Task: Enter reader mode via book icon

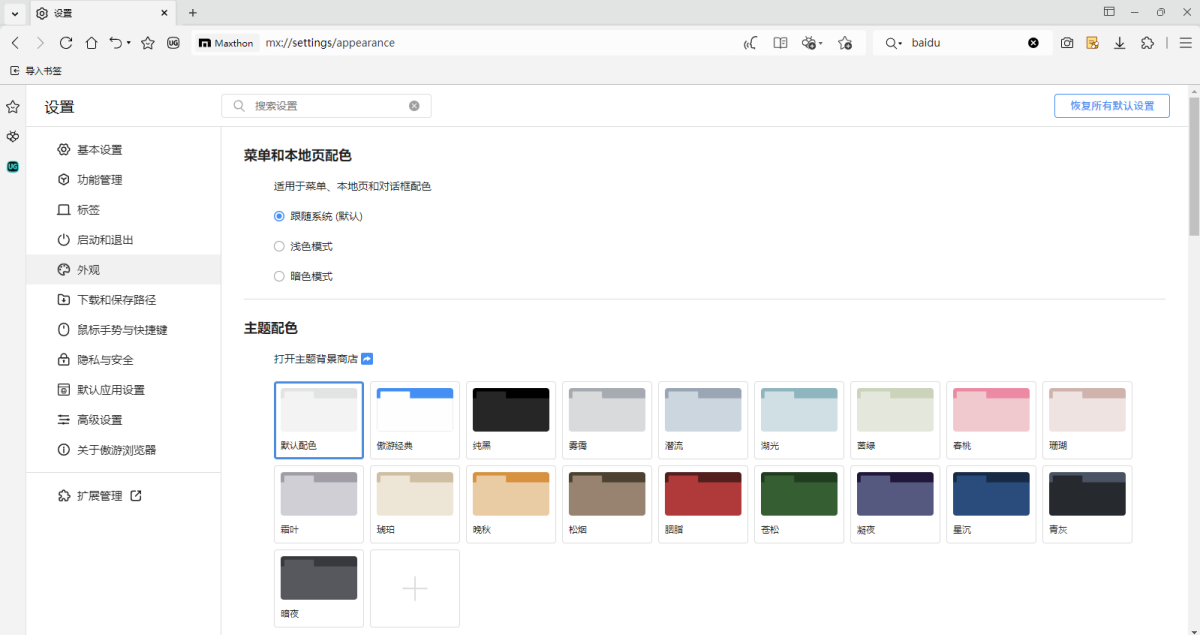Action: [x=780, y=42]
